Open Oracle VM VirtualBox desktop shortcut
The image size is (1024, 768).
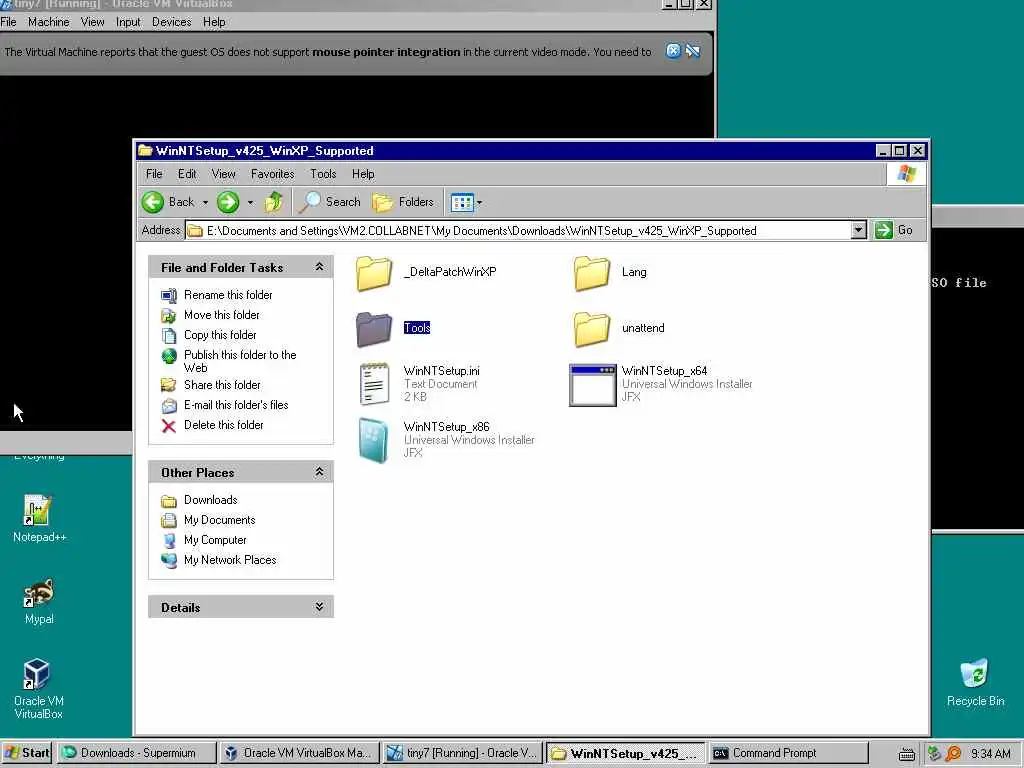(x=38, y=689)
